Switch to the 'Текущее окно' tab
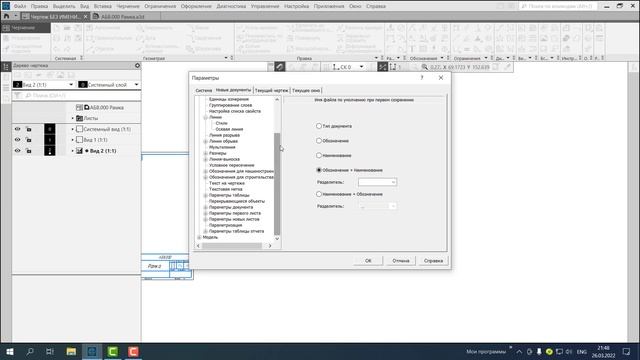The width and height of the screenshot is (640, 360). tap(306, 90)
